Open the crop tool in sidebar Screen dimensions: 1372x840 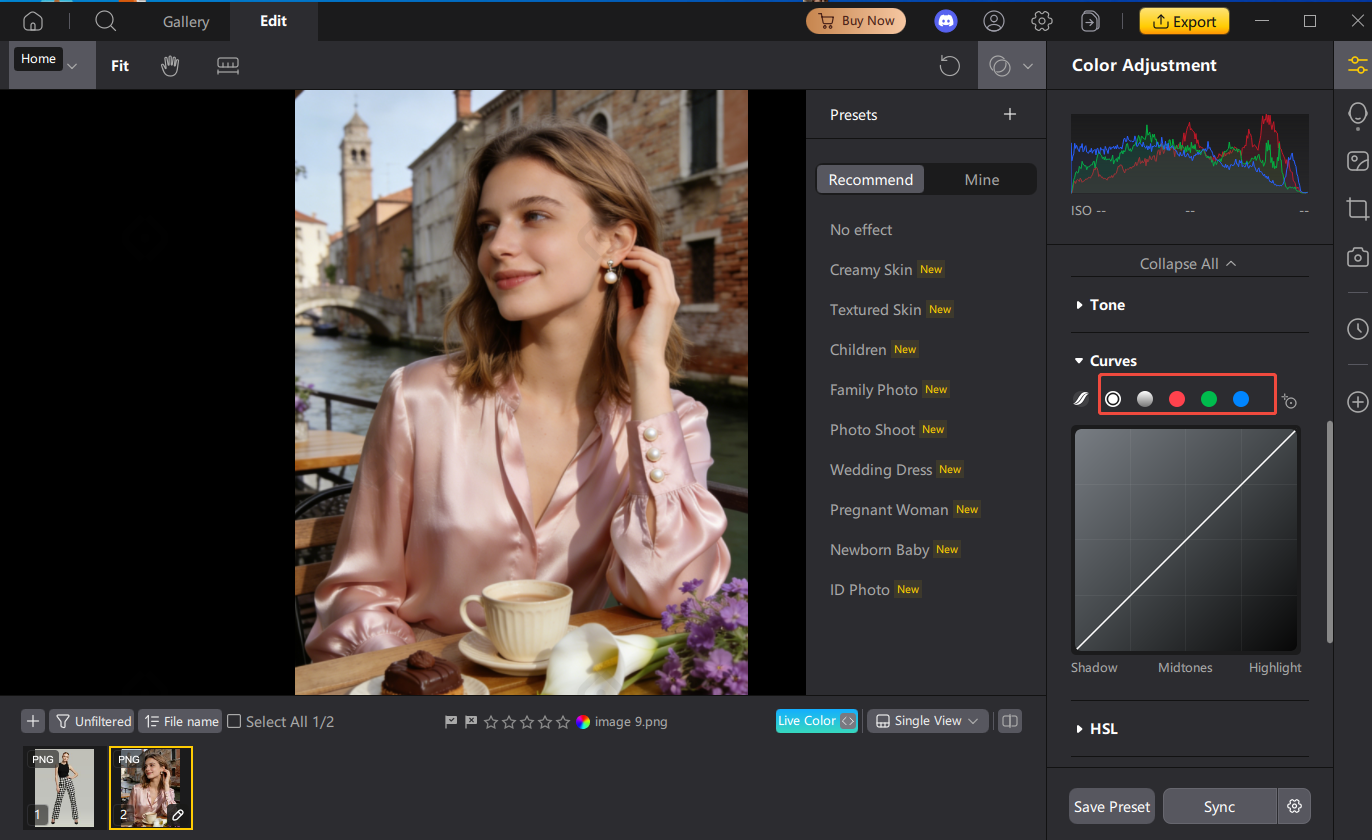pos(1357,209)
